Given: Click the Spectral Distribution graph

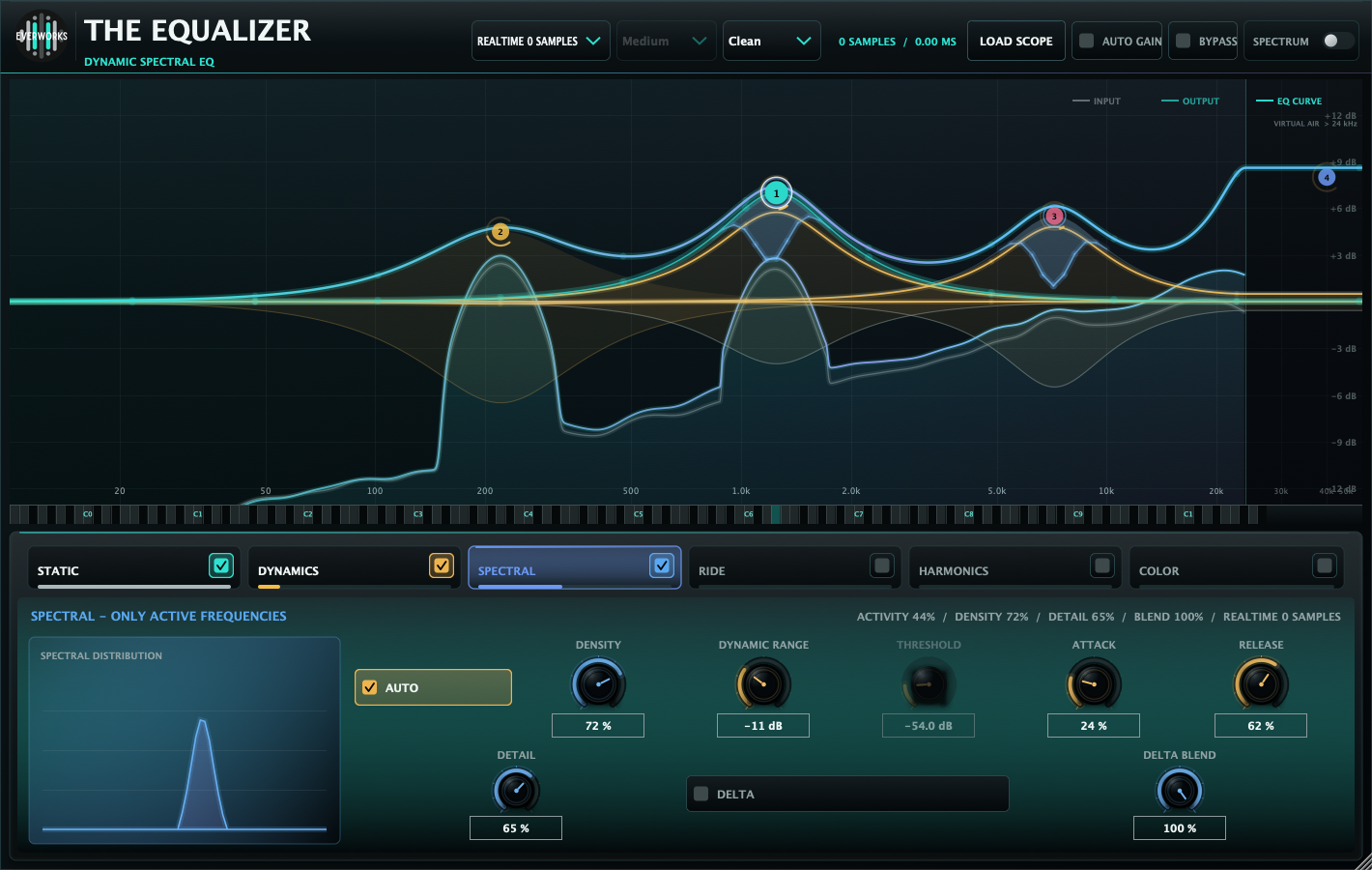Looking at the screenshot, I should pyautogui.click(x=185, y=740).
